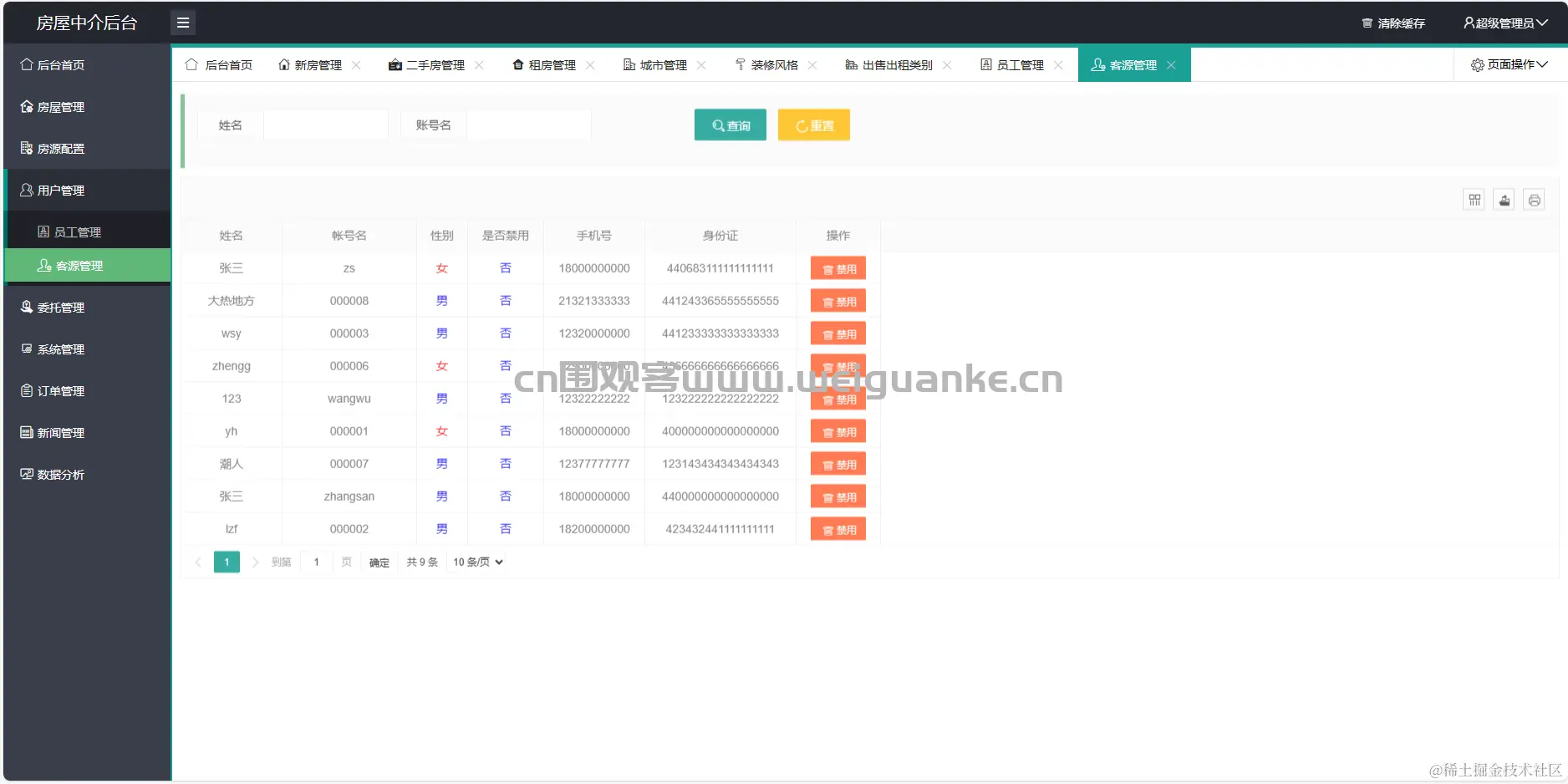Focus the 账号名 search input field
Image resolution: width=1568 pixels, height=784 pixels.
(x=529, y=125)
